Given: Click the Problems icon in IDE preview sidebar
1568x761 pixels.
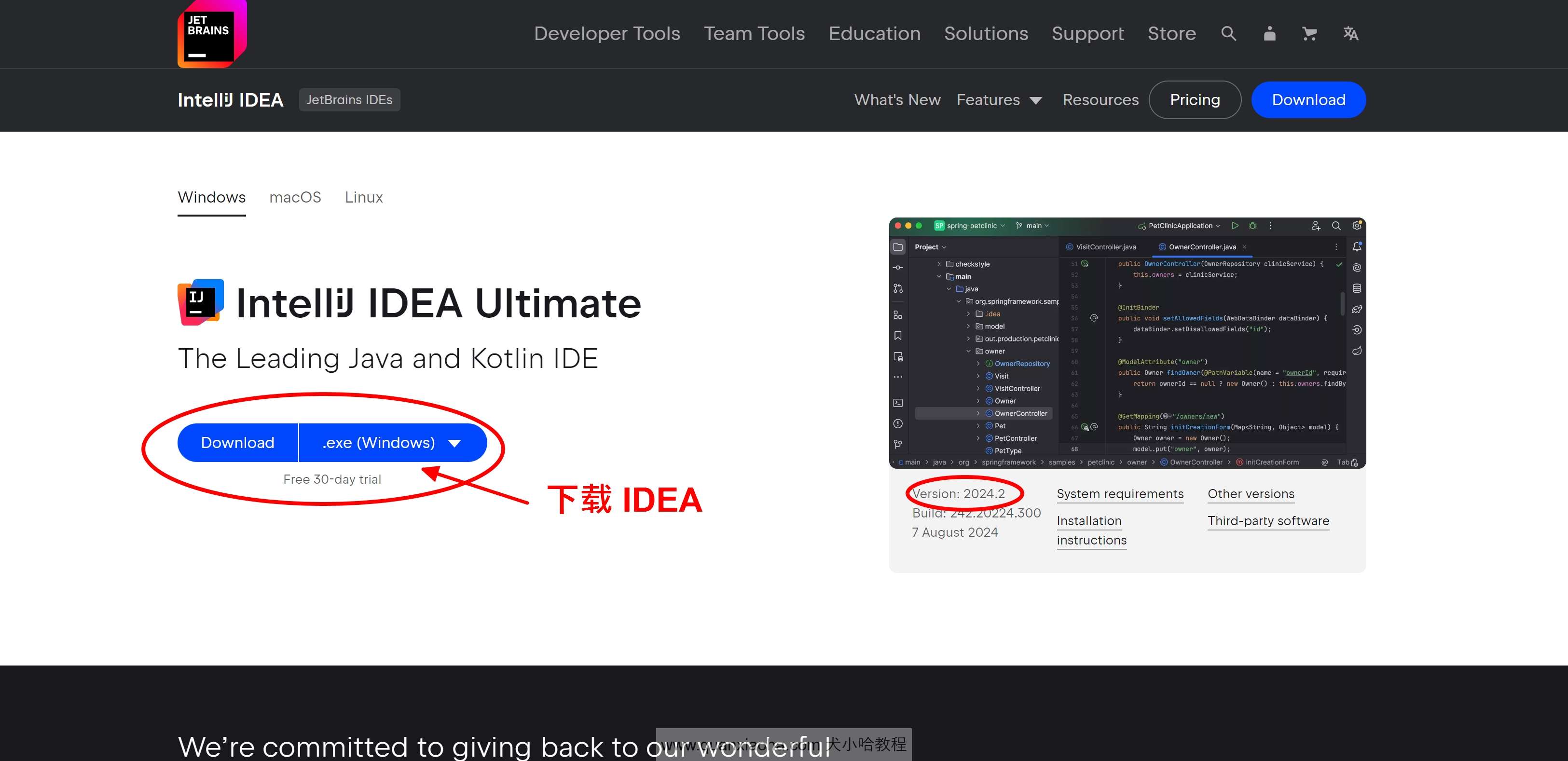Looking at the screenshot, I should [898, 423].
